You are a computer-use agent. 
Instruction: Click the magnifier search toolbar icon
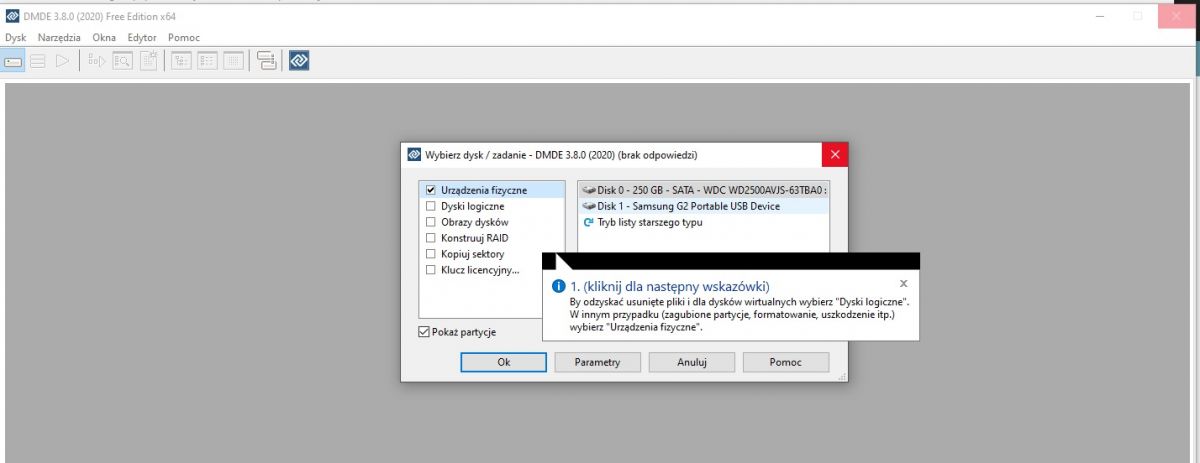(x=122, y=61)
